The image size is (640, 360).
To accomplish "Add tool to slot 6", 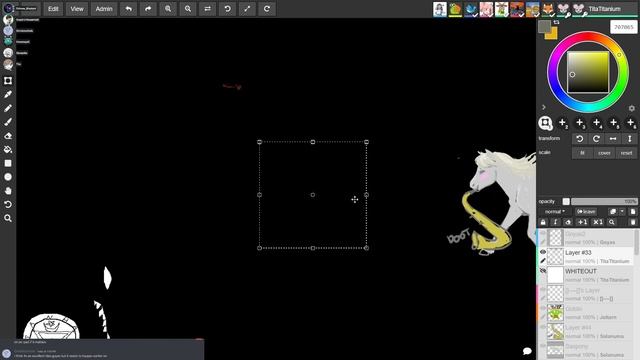I will coord(631,122).
